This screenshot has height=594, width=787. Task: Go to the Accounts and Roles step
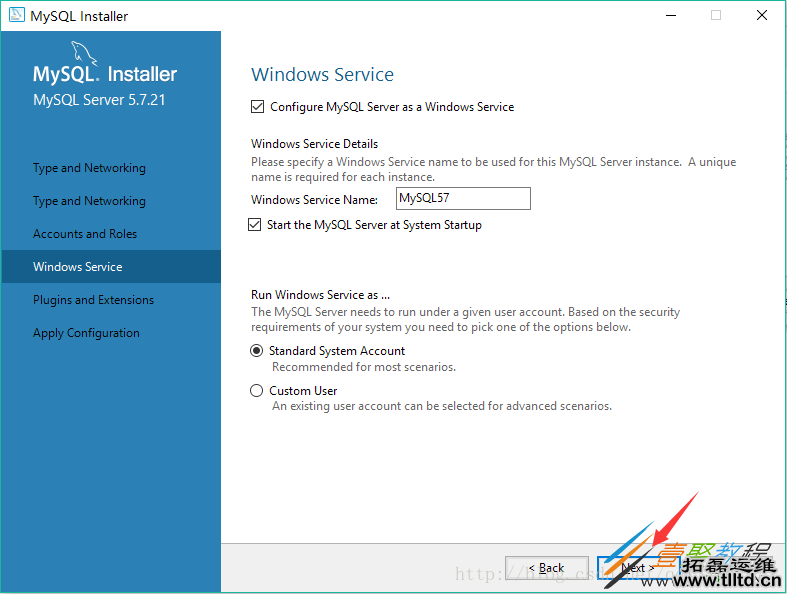[x=85, y=233]
